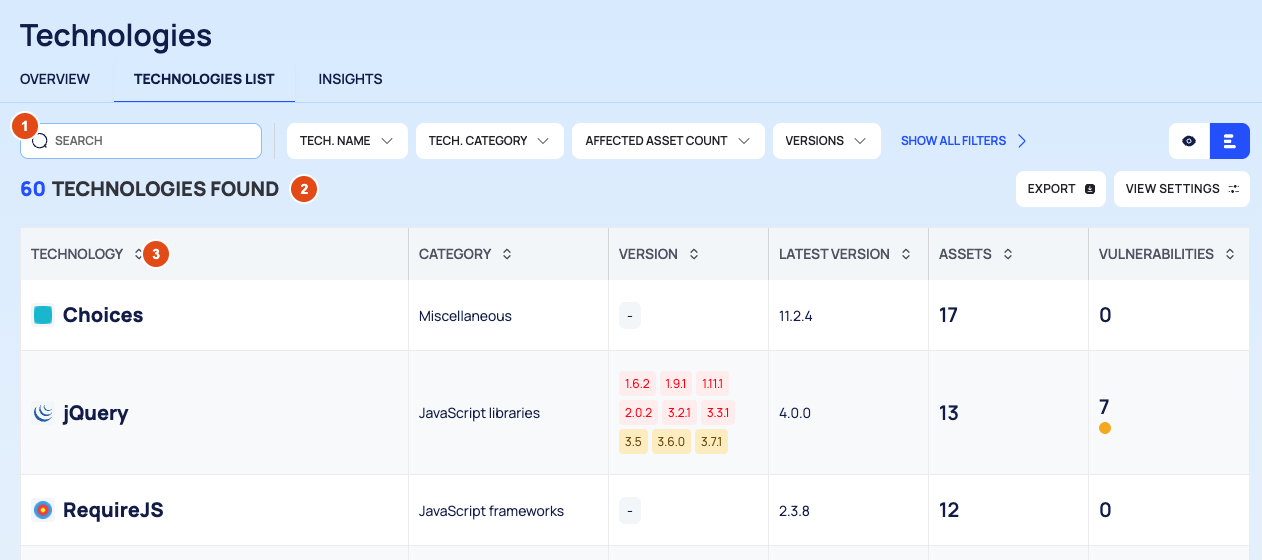
Task: Click jQuery version tag 1.6.2
Action: 637,384
